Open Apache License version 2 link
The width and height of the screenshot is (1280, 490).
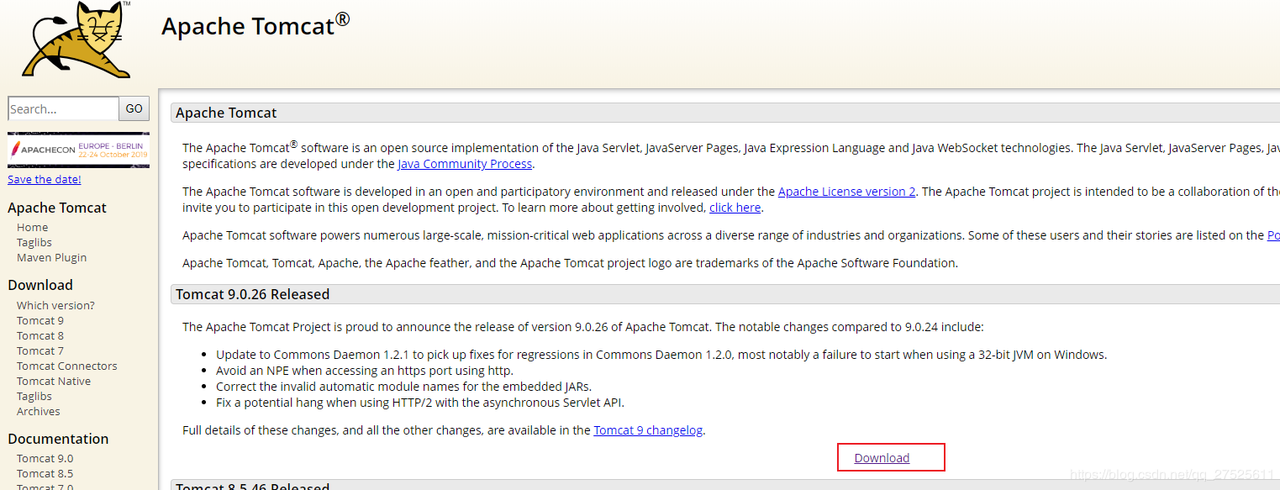coord(846,191)
